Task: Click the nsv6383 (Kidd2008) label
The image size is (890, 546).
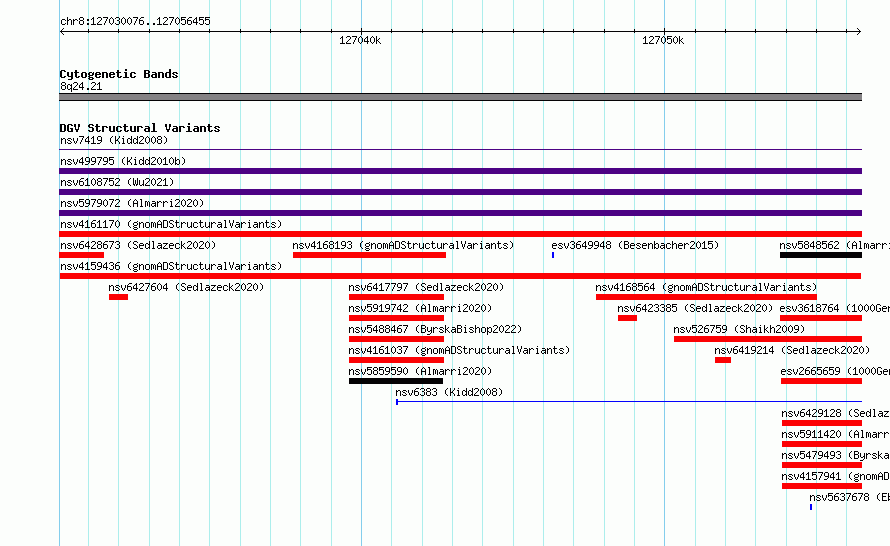Action: [x=449, y=392]
